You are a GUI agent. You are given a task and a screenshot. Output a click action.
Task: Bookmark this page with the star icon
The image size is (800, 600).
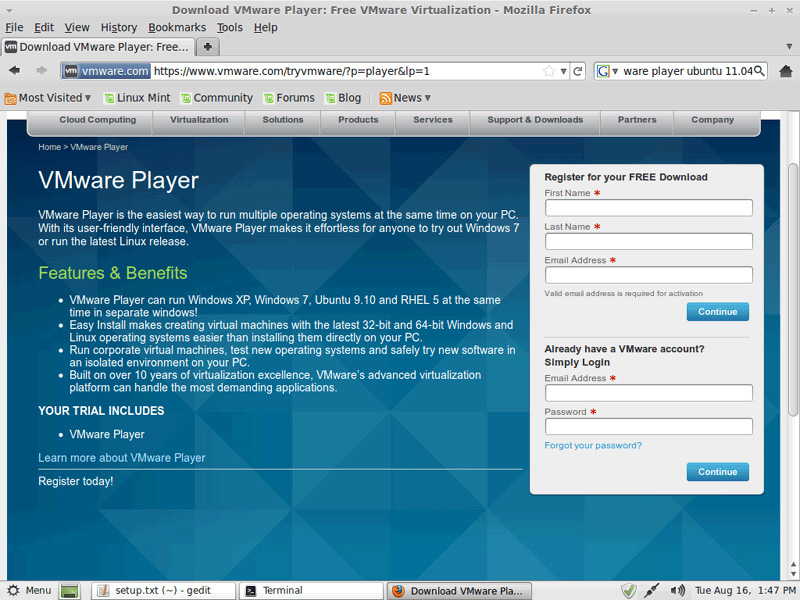[x=549, y=71]
